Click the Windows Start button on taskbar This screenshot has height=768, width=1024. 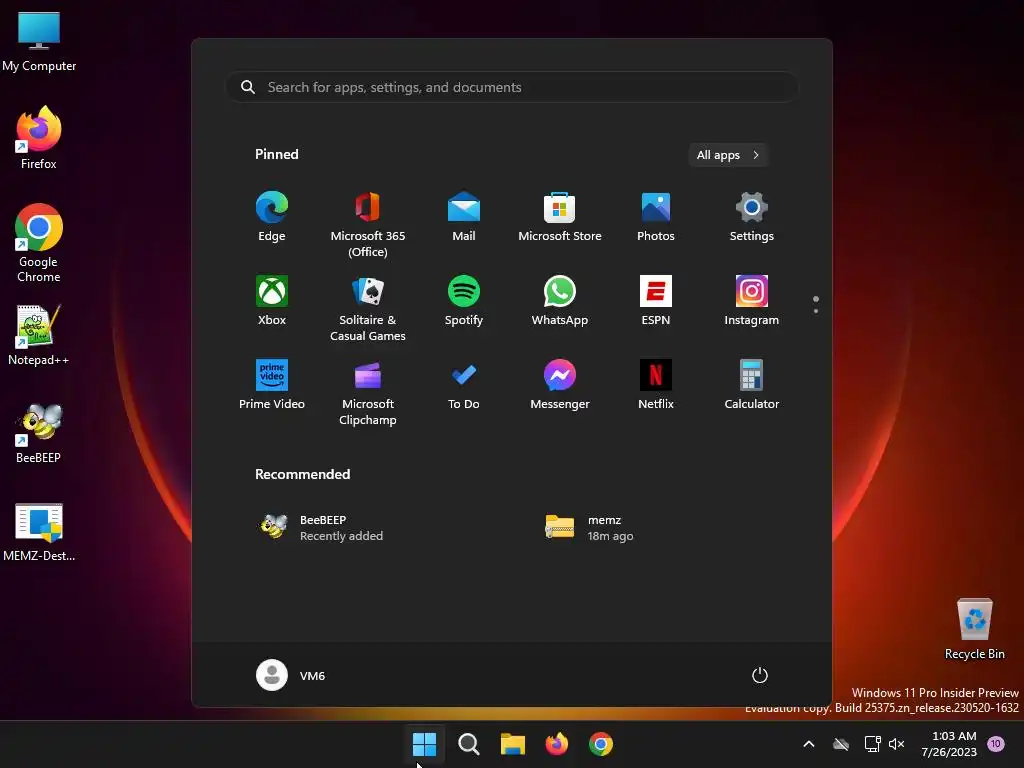pyautogui.click(x=424, y=744)
